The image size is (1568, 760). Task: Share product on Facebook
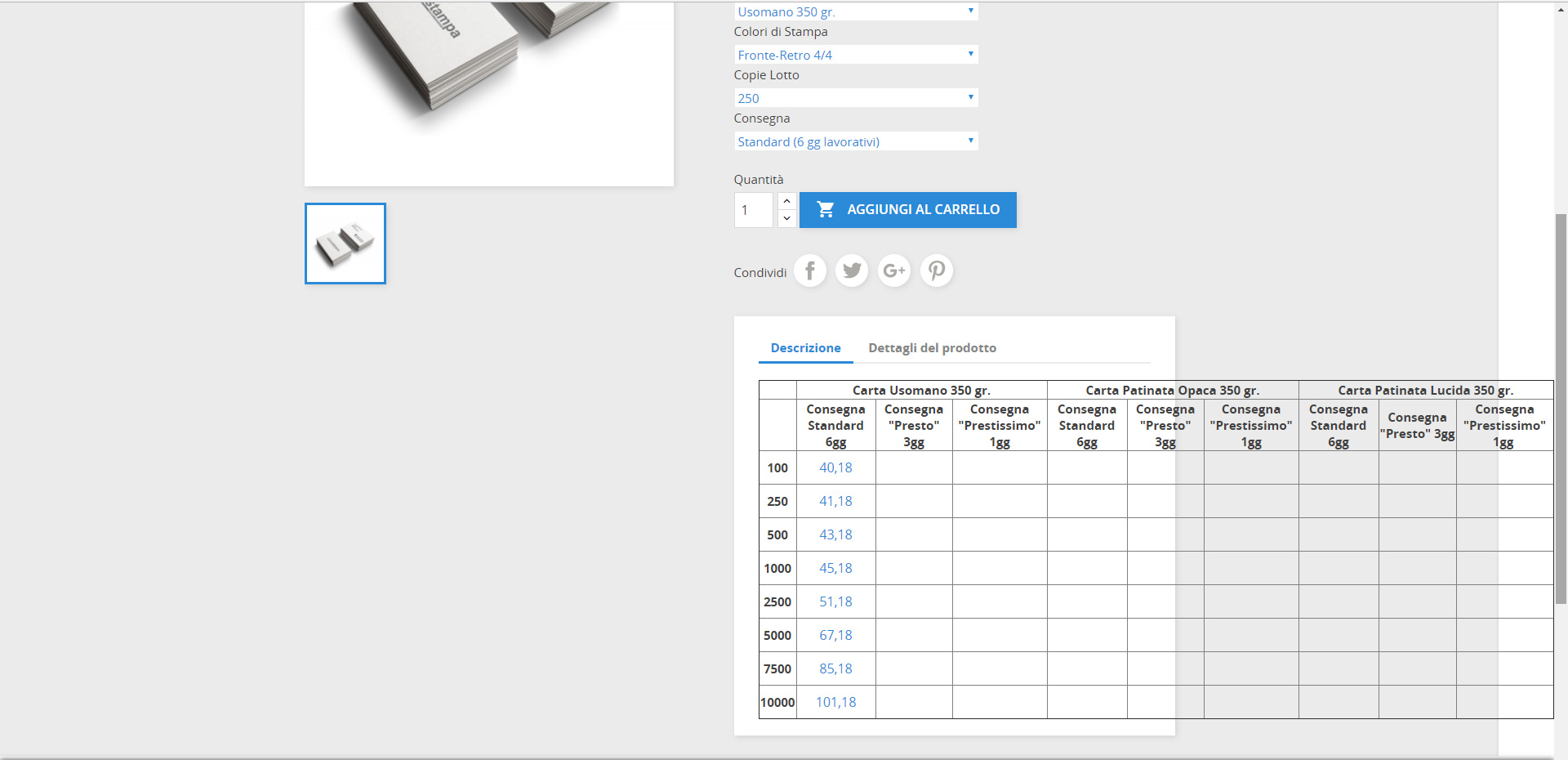(x=810, y=270)
